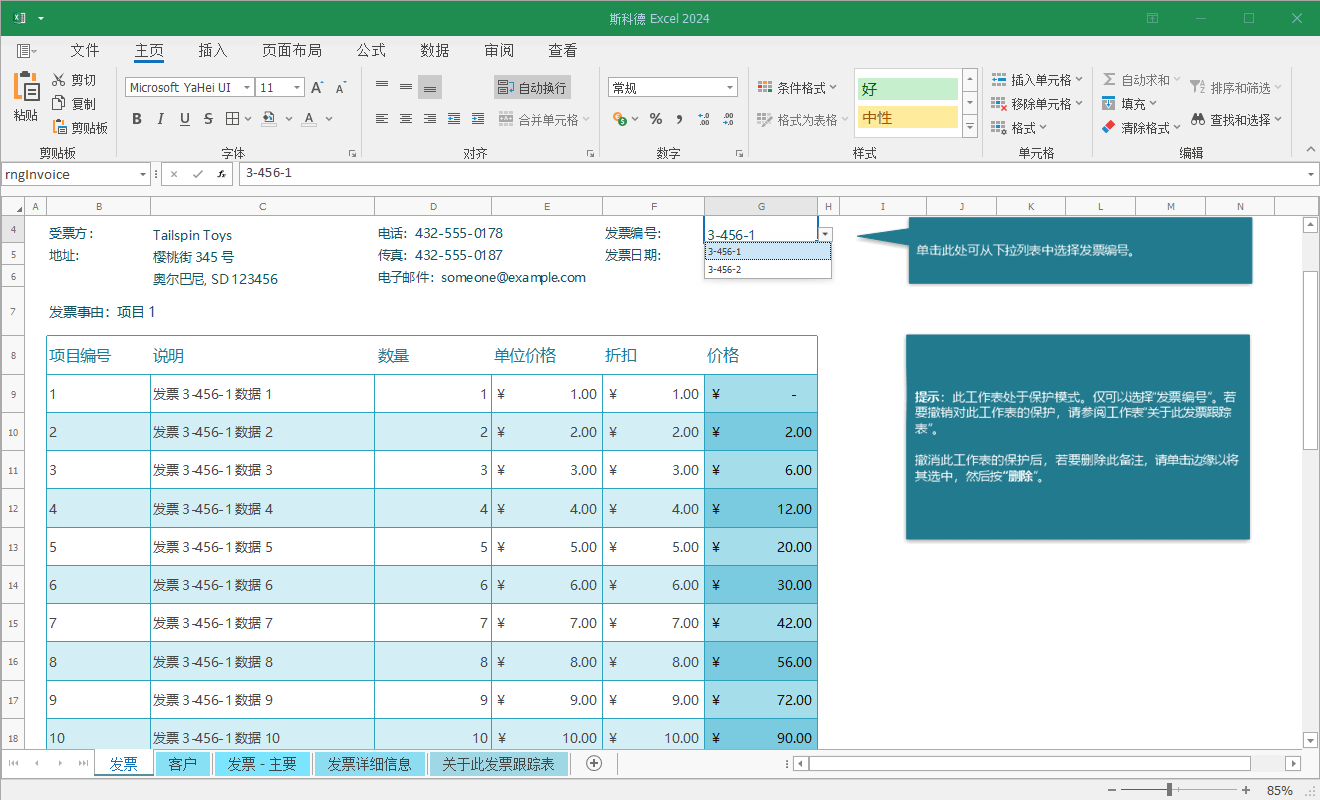Switch to the View (查看) tab
This screenshot has height=800, width=1320.
pos(563,51)
